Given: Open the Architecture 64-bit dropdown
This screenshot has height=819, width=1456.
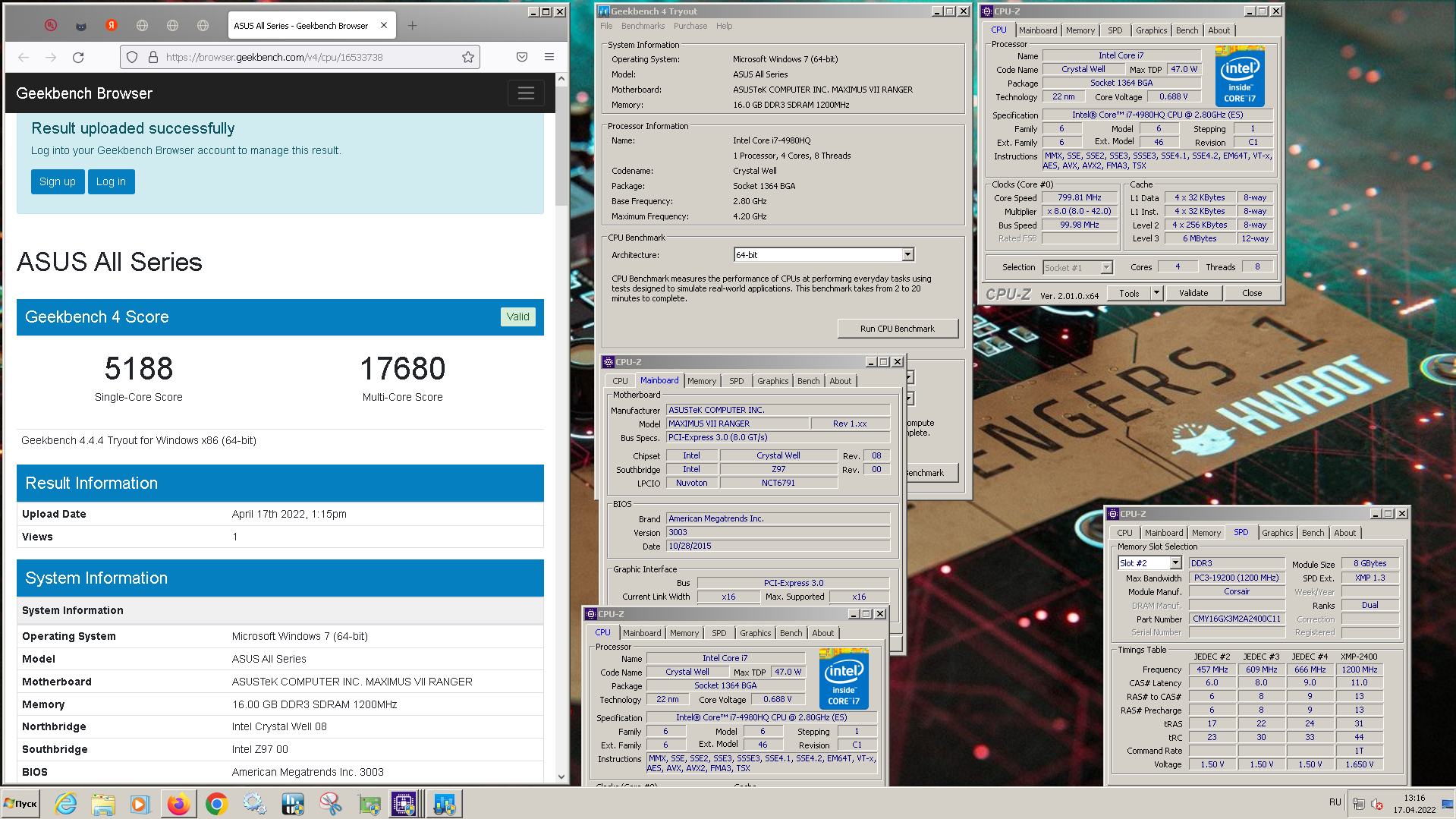Looking at the screenshot, I should click(x=908, y=255).
